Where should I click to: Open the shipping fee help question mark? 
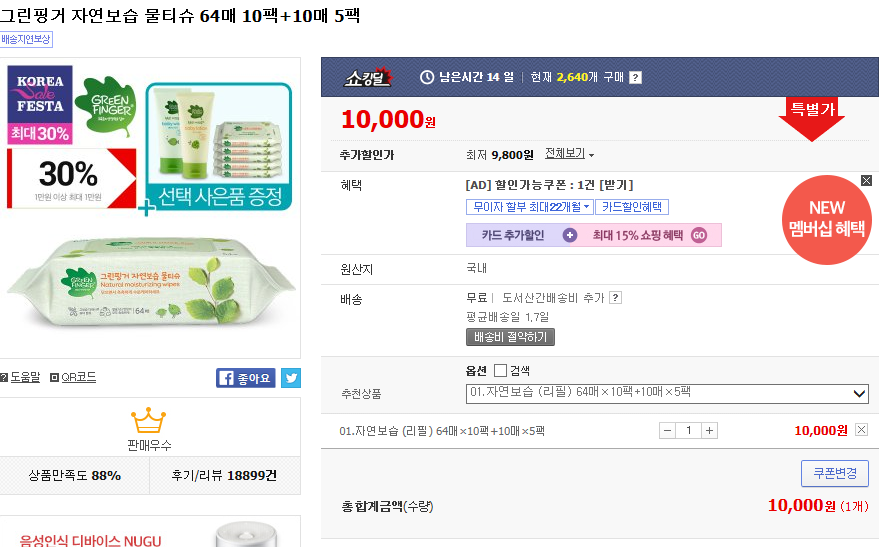[x=616, y=297]
